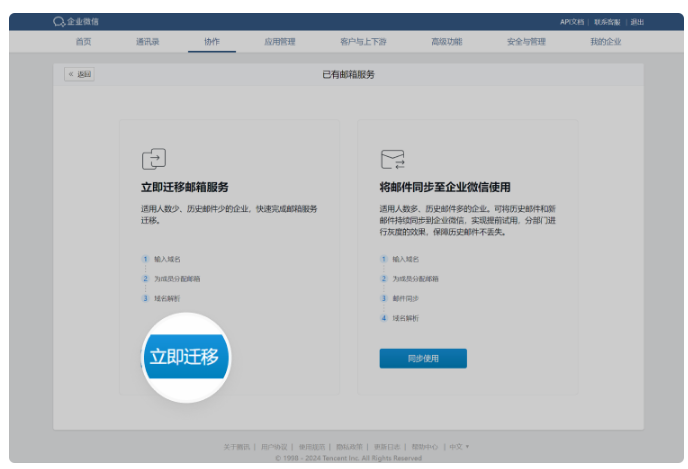
Task: Open the 首页 tab
Action: [83, 42]
